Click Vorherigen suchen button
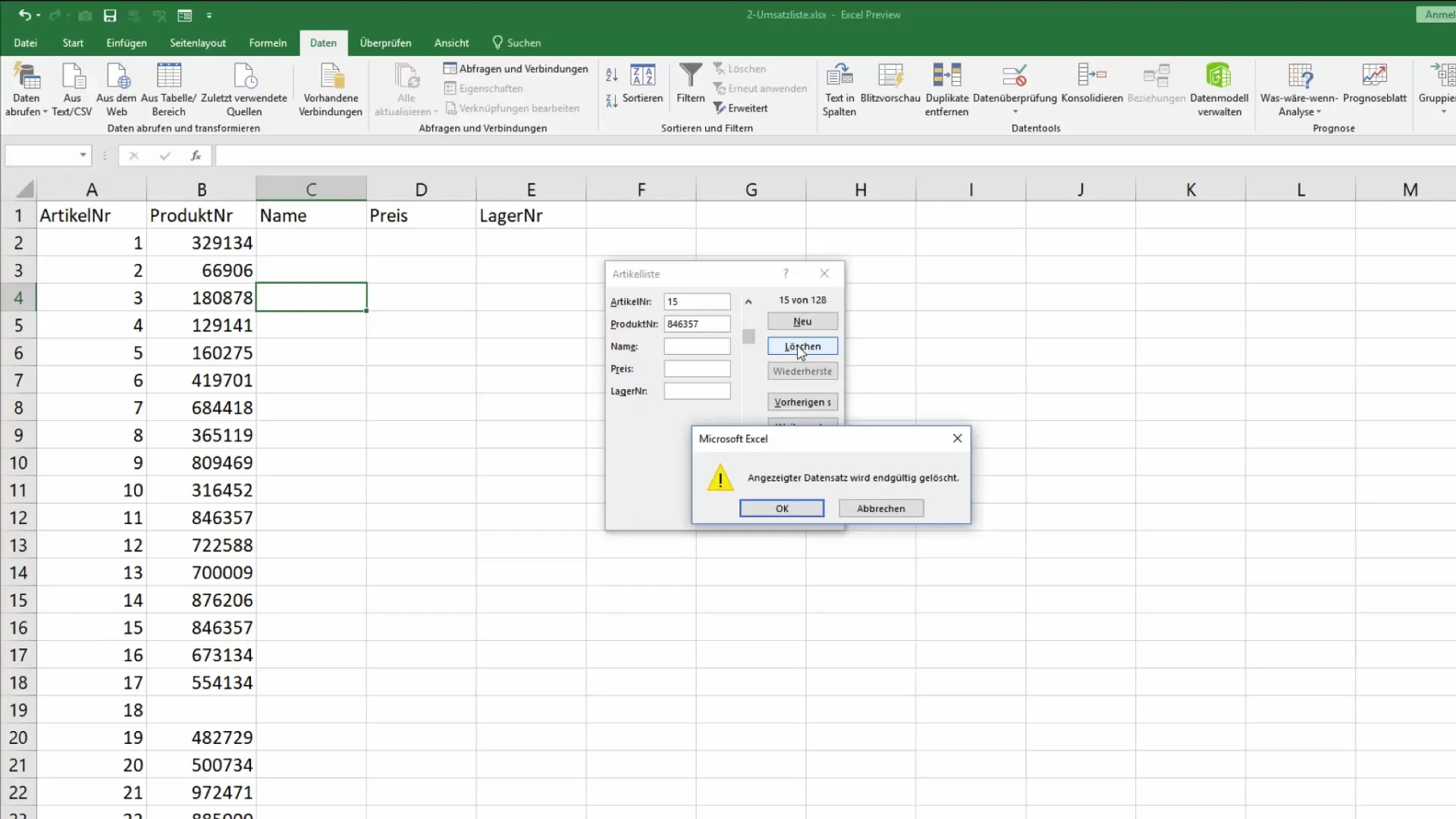Image resolution: width=1456 pixels, height=819 pixels. 802,402
